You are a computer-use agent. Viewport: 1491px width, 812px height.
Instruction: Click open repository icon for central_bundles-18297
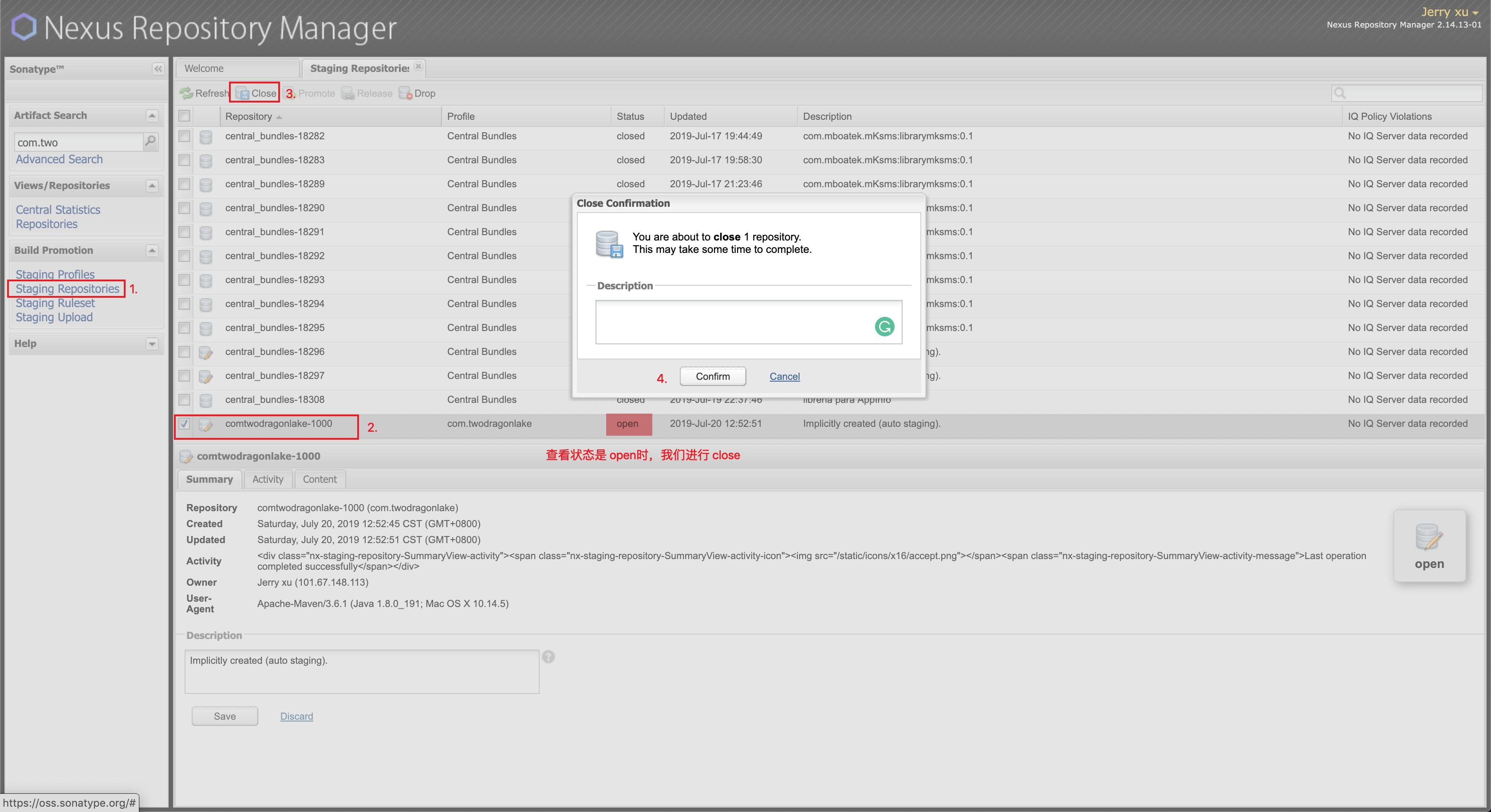coord(205,376)
